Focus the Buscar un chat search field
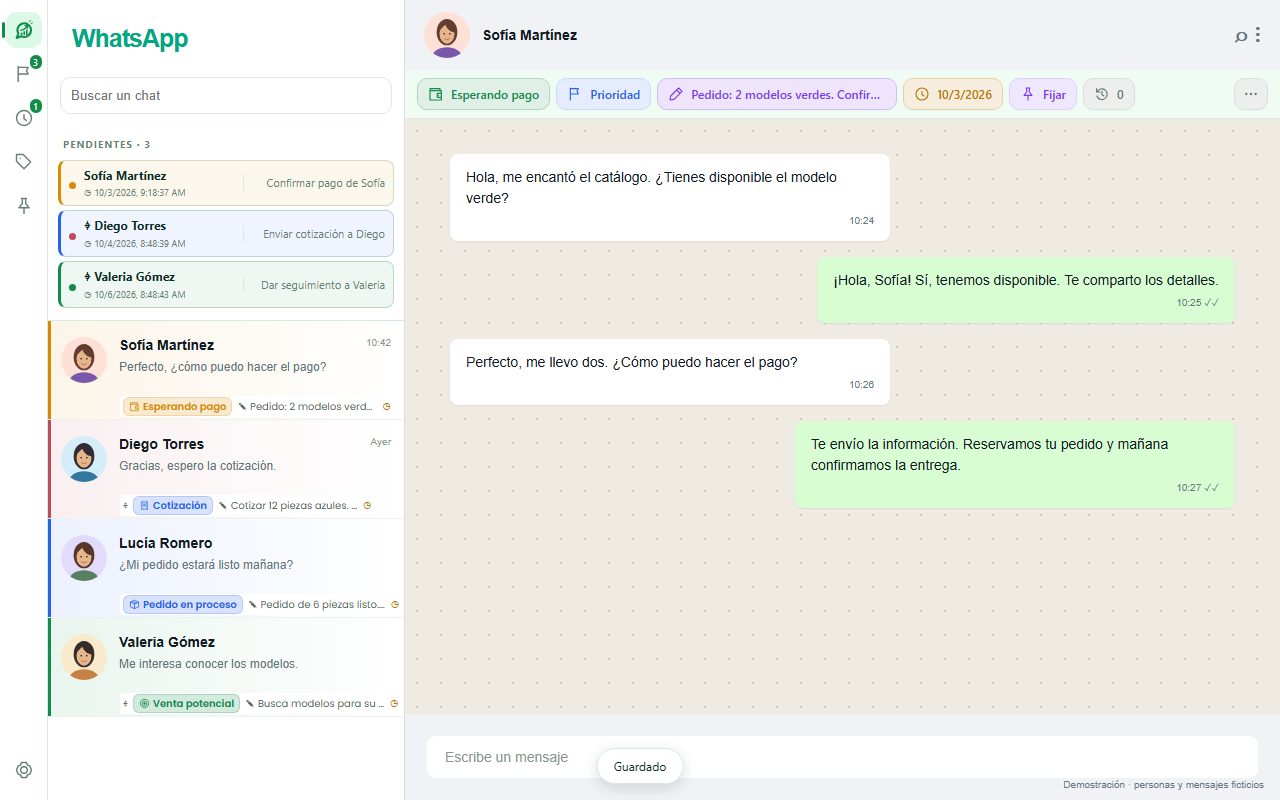The height and width of the screenshot is (800, 1280). pos(226,96)
